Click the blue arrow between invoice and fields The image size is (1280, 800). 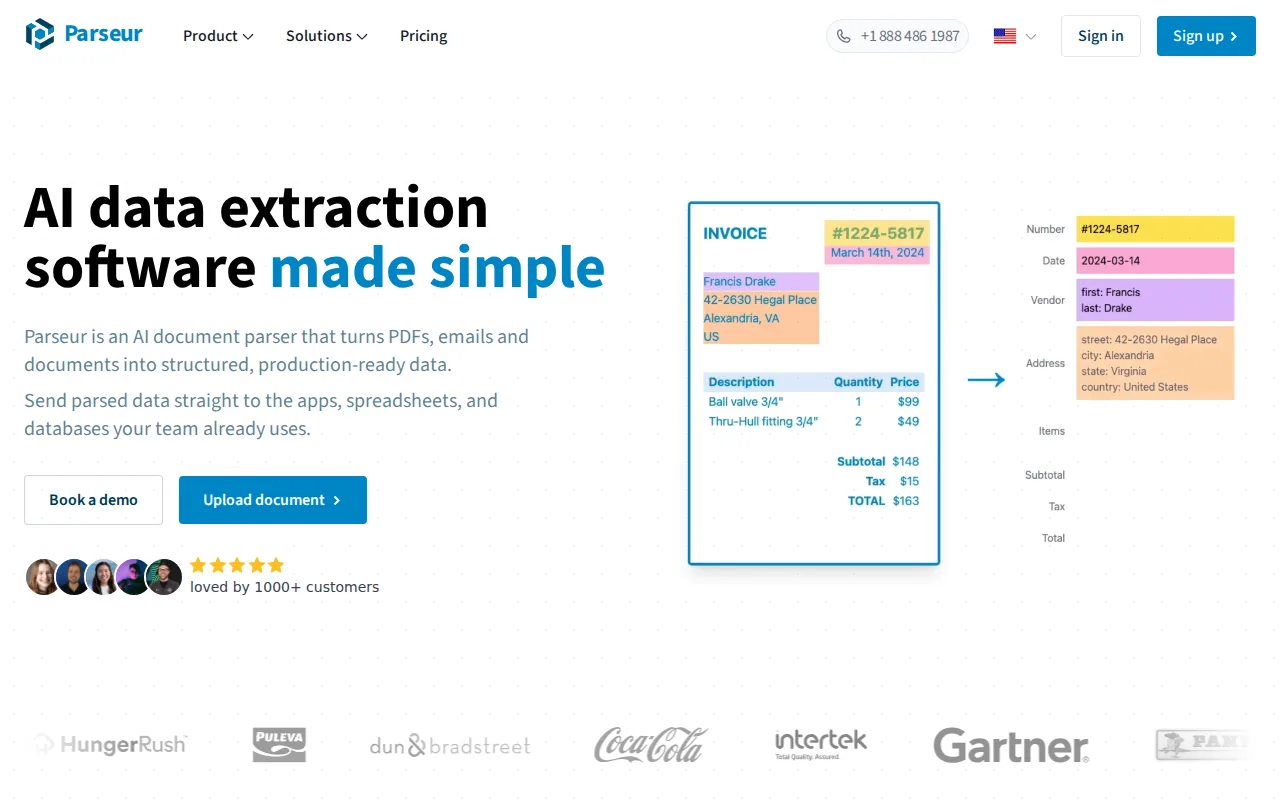986,380
